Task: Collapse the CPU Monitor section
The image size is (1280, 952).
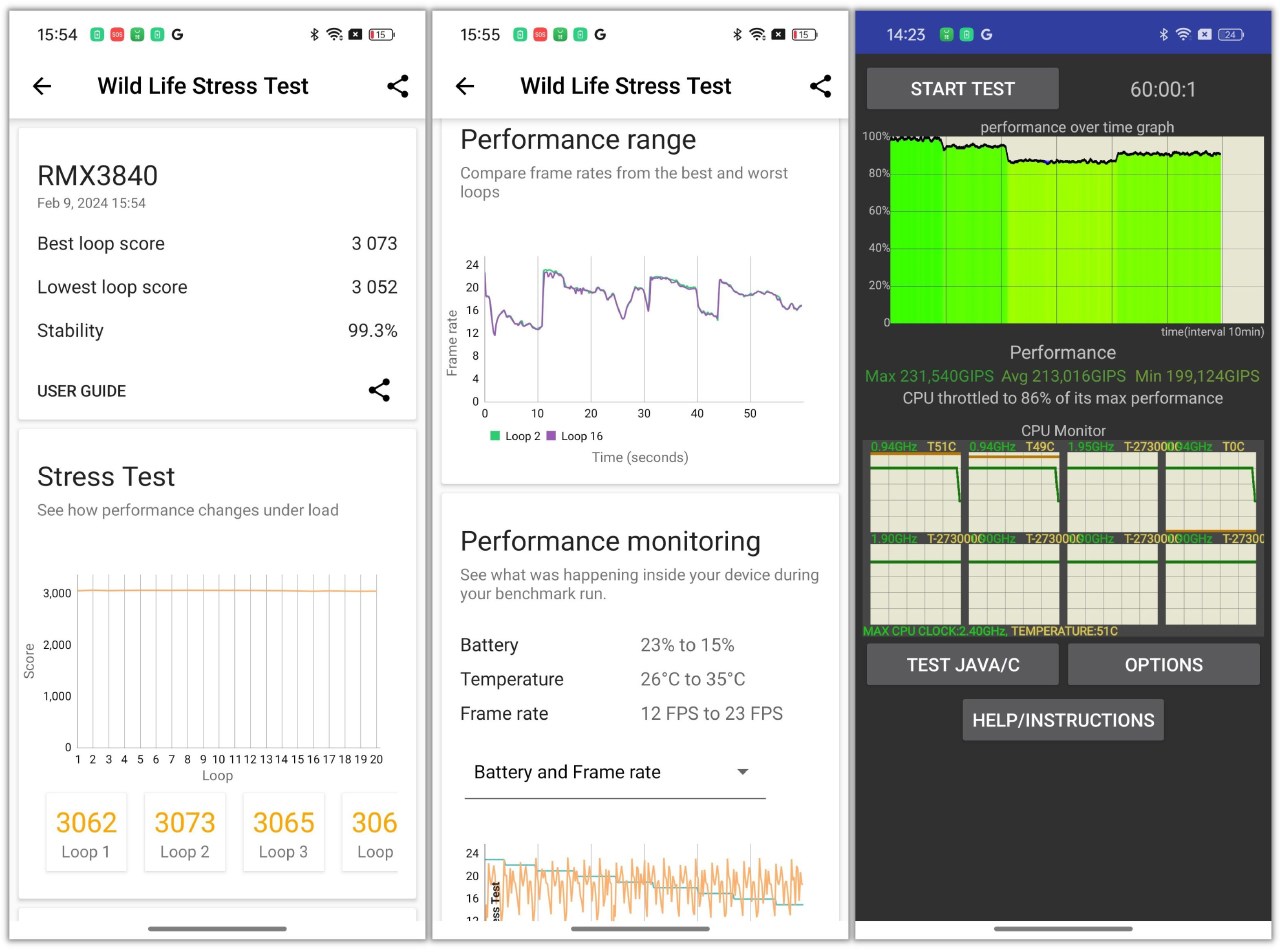Action: tap(1062, 430)
